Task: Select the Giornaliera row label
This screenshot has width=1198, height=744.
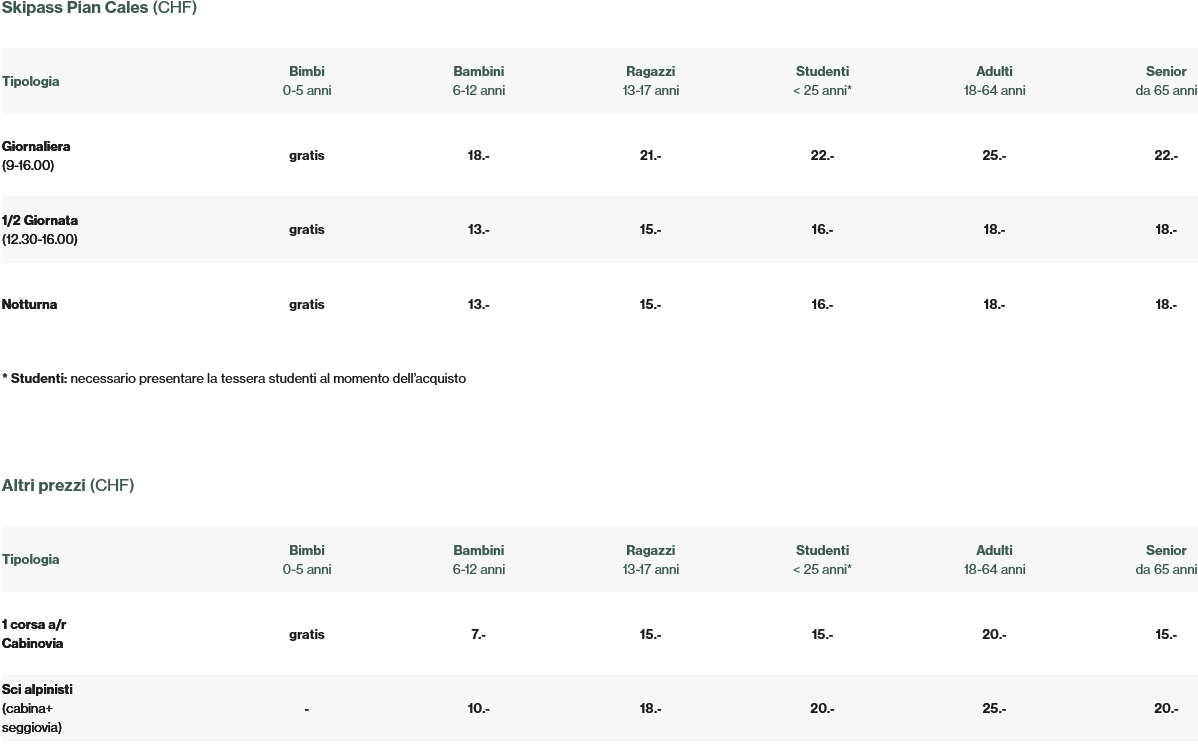Action: (36, 156)
